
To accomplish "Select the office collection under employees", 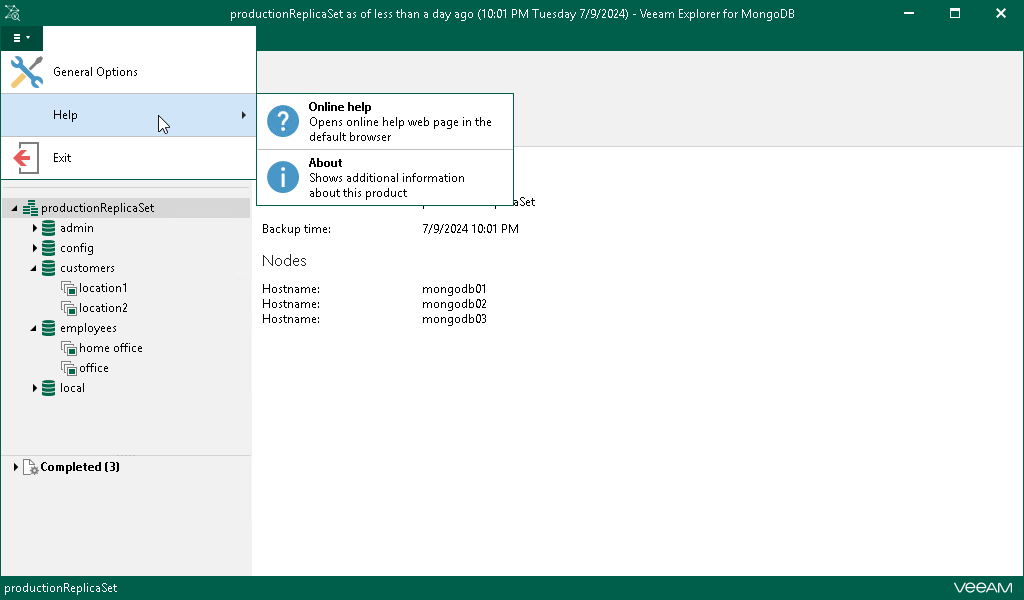I will click(x=94, y=368).
